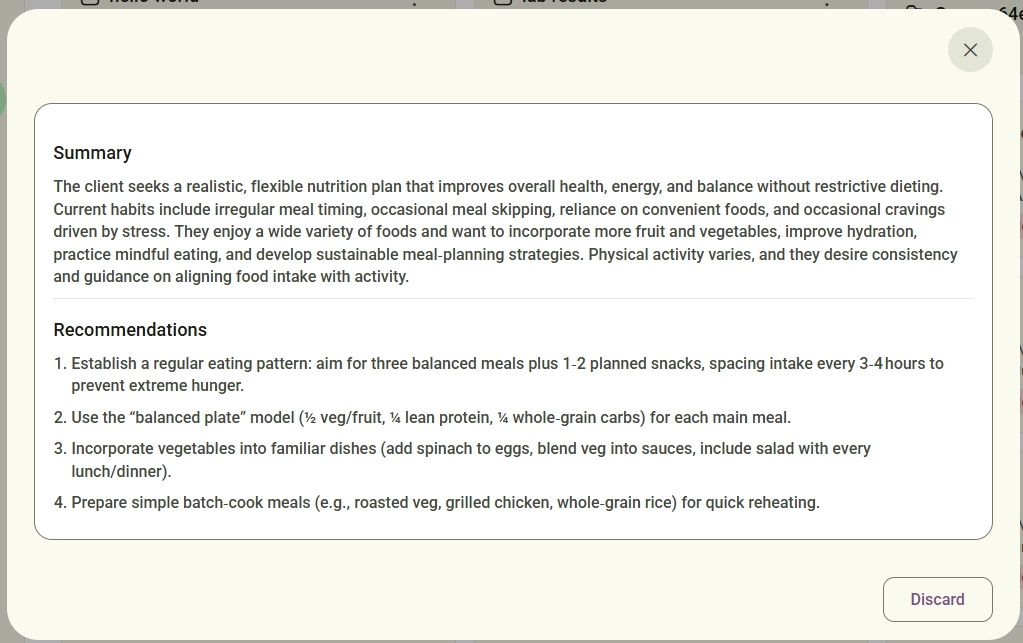Click the folder icon at top right

coord(916,7)
